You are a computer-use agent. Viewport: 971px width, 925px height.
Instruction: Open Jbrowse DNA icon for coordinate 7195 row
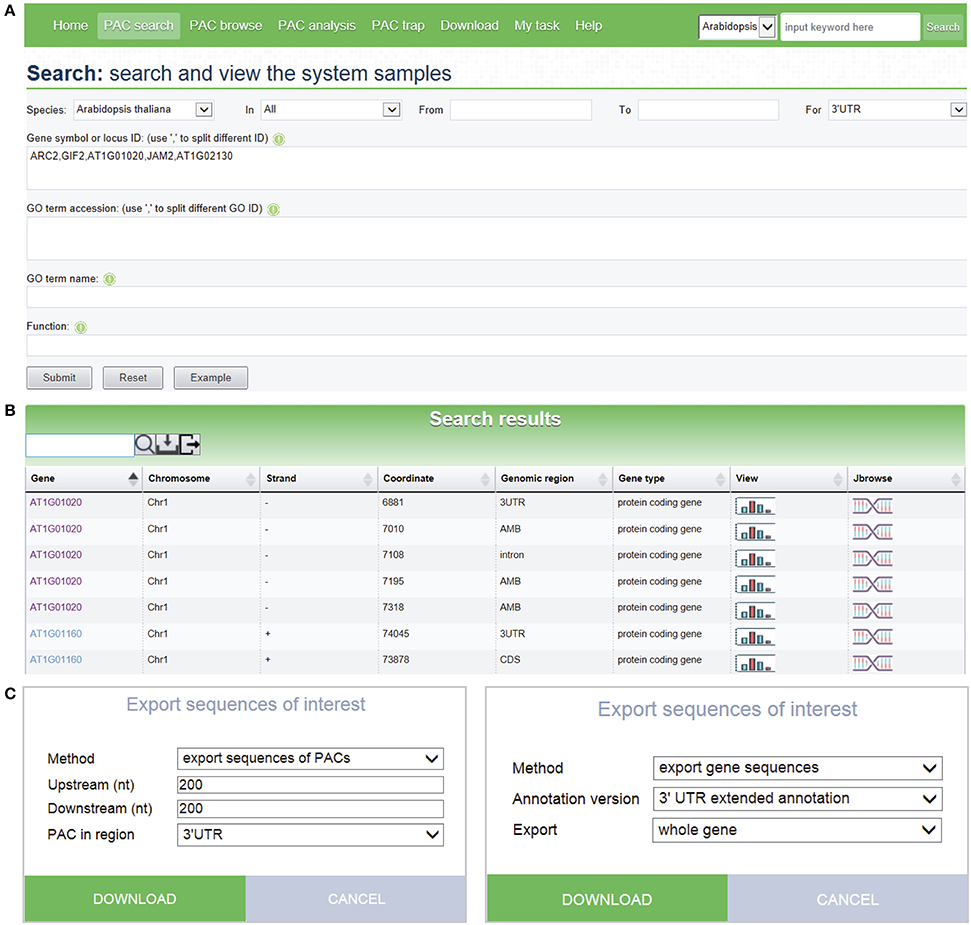(873, 584)
